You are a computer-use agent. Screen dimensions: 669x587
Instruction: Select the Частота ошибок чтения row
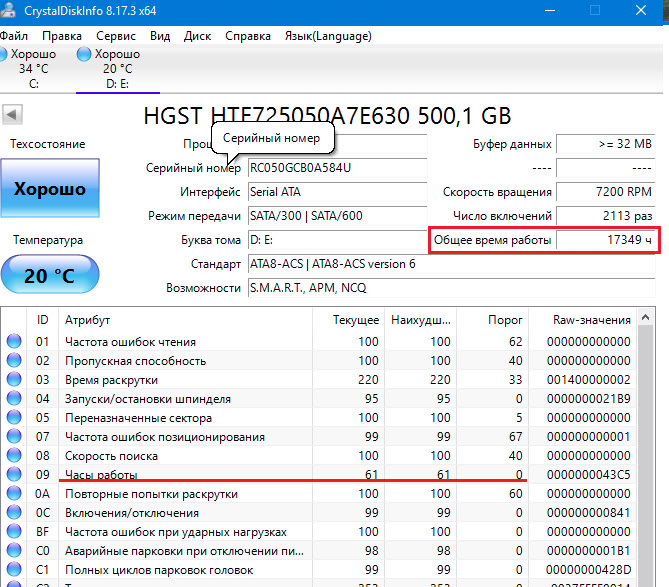click(319, 341)
